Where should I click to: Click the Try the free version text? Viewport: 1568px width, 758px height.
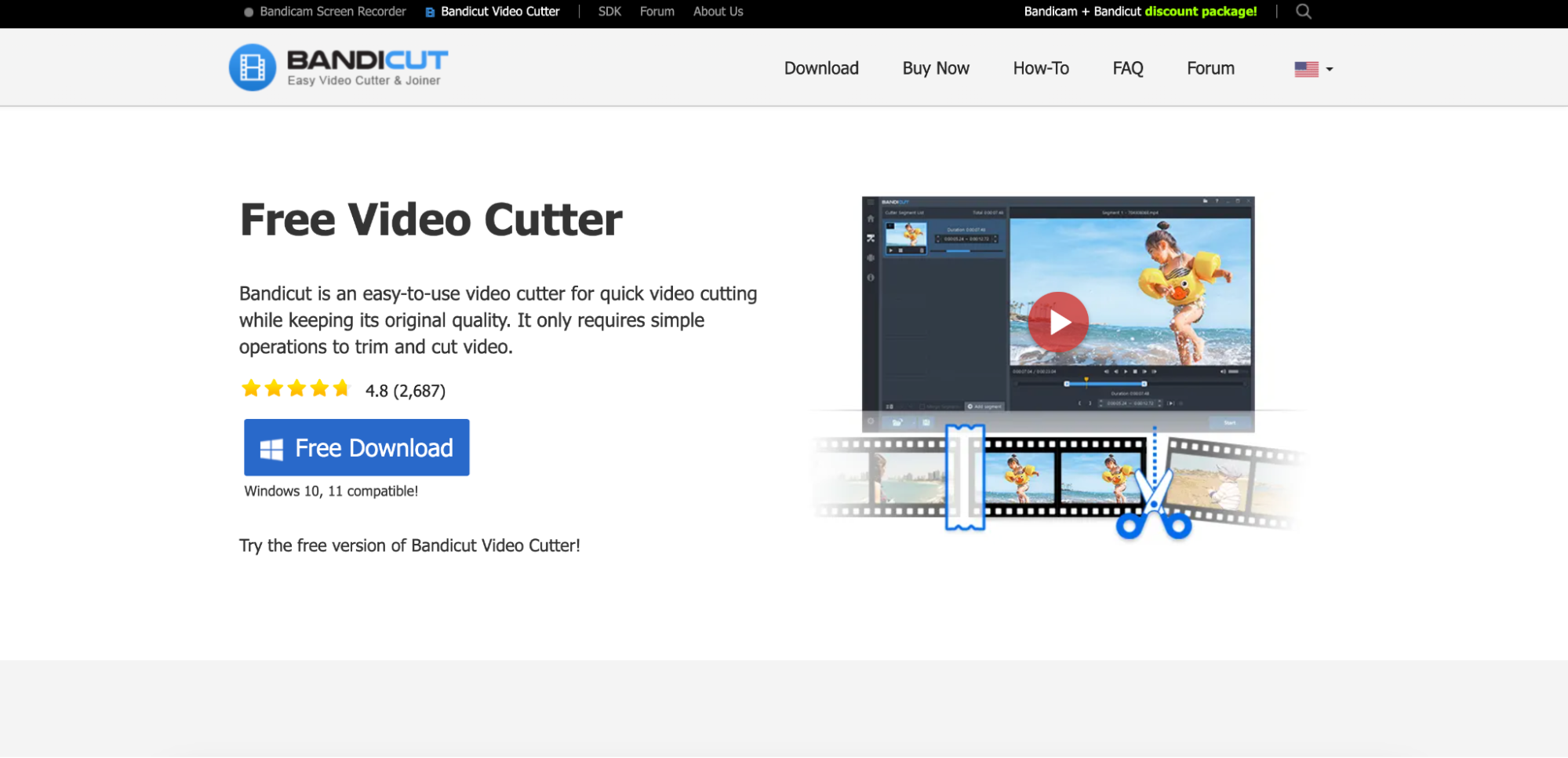coord(409,545)
